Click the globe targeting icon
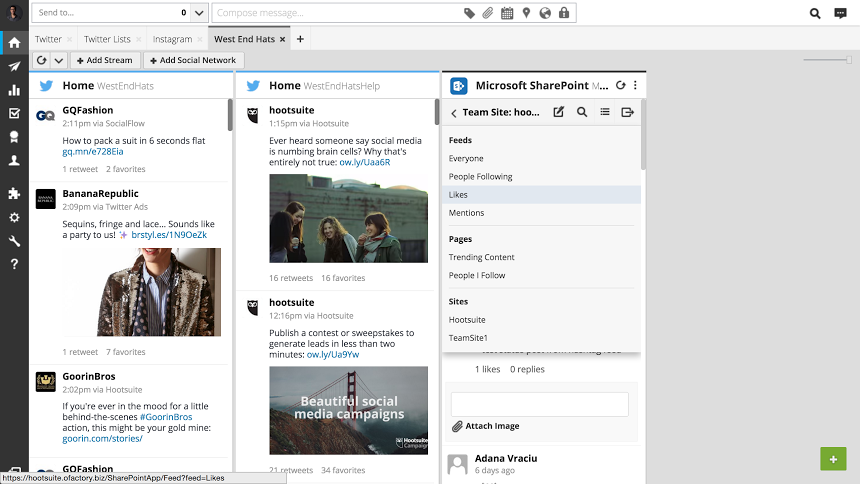This screenshot has height=484, width=860. click(x=545, y=13)
